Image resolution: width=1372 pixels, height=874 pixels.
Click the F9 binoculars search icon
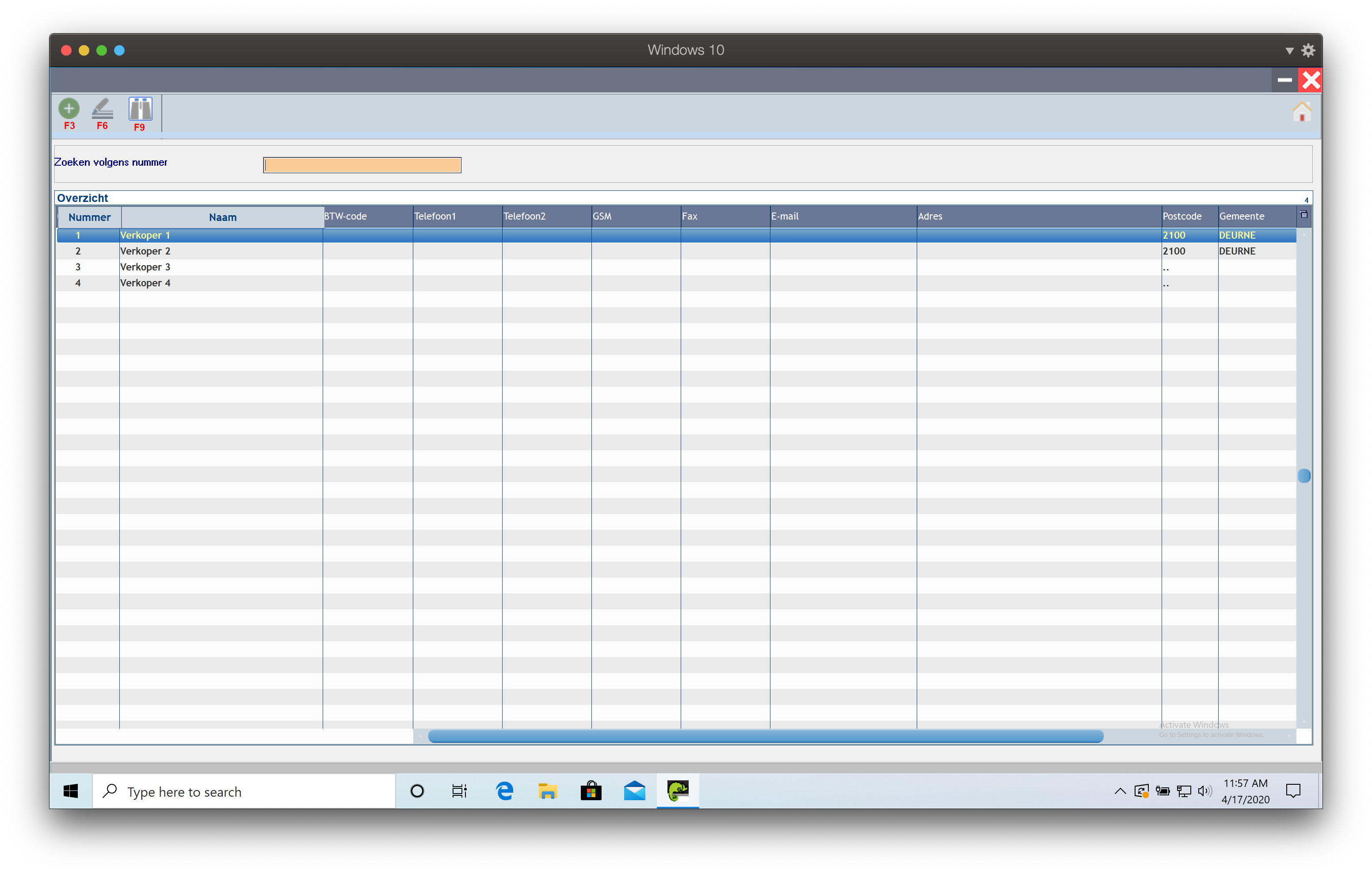click(140, 109)
